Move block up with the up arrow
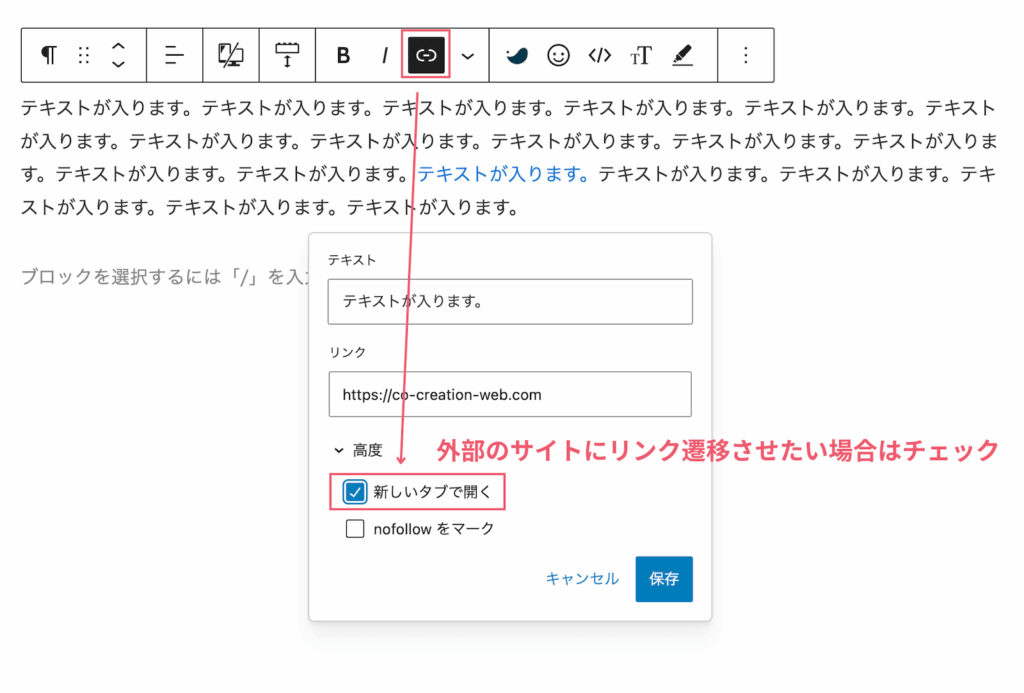 pos(118,47)
